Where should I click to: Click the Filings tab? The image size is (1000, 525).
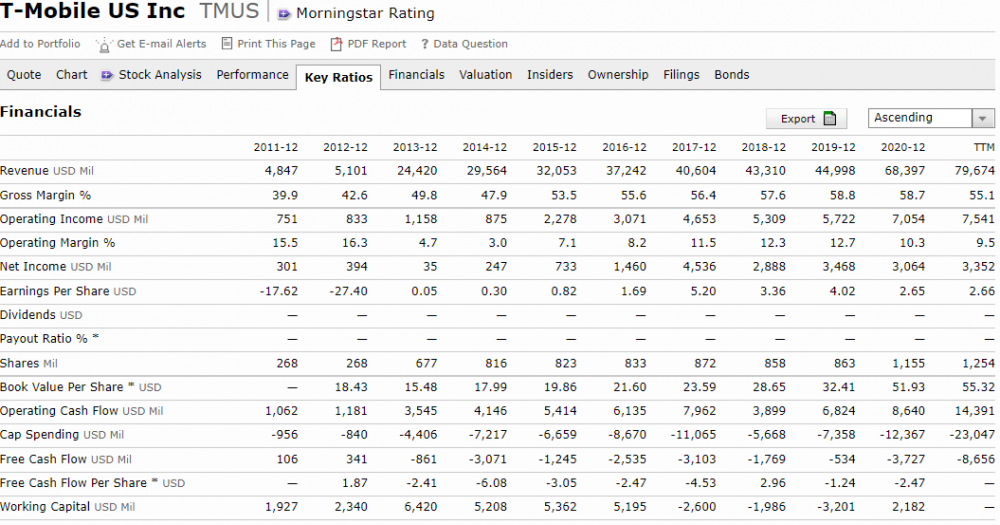click(681, 75)
